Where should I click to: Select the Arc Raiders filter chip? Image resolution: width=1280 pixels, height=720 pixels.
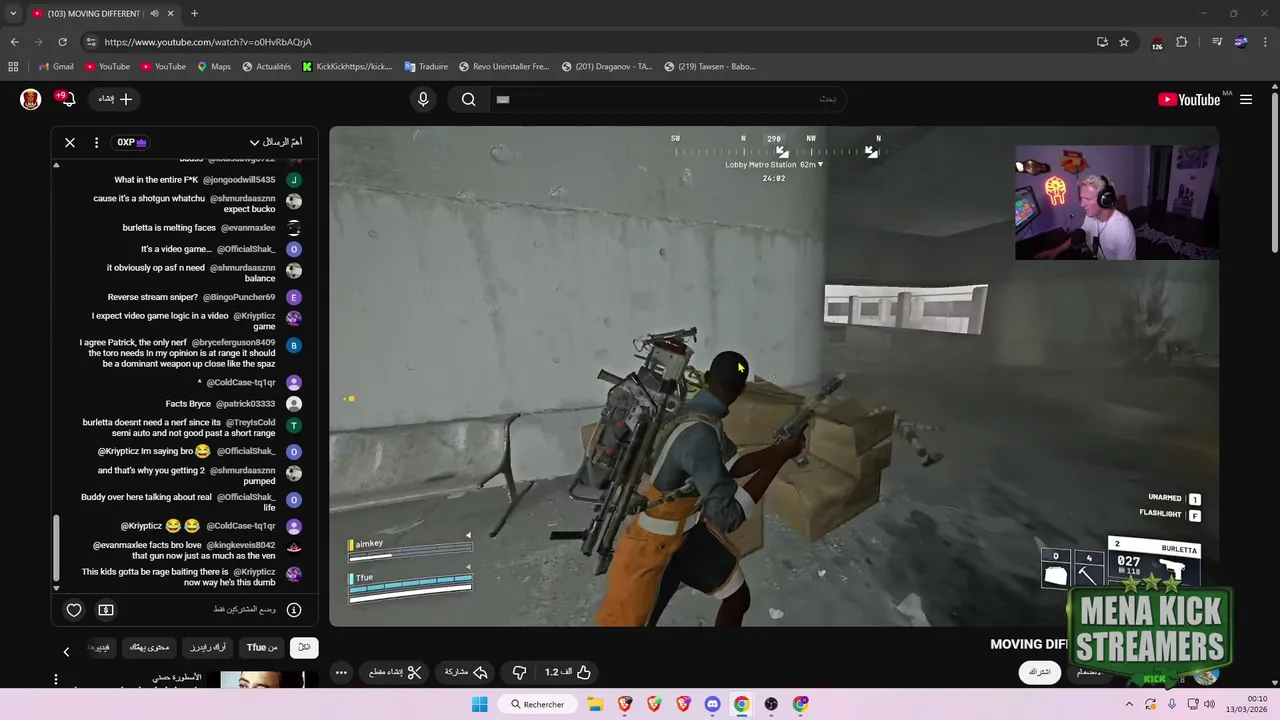[208, 647]
